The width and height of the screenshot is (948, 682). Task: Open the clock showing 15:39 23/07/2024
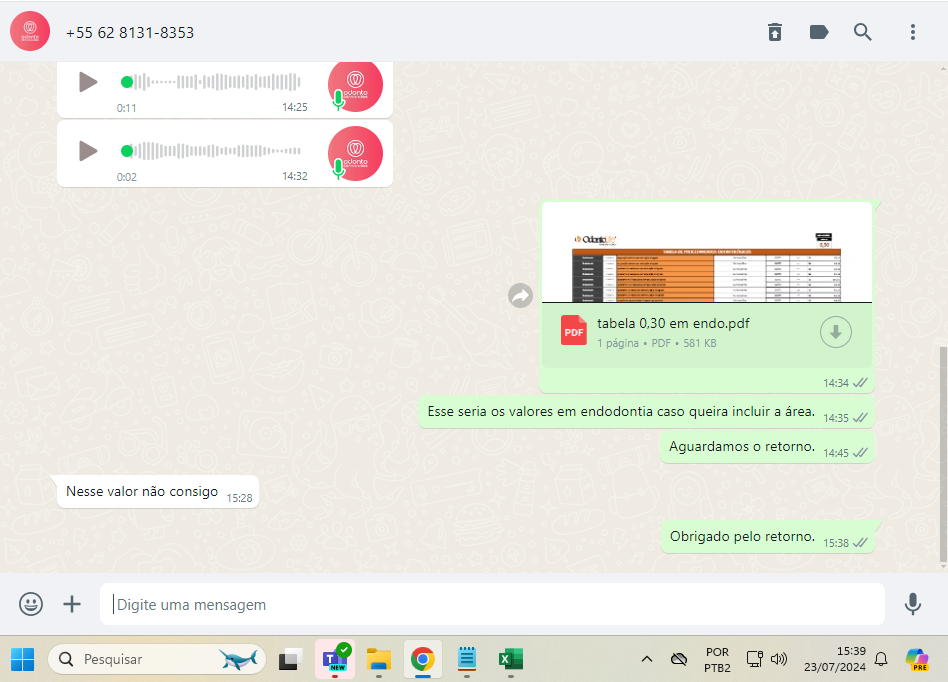834,659
